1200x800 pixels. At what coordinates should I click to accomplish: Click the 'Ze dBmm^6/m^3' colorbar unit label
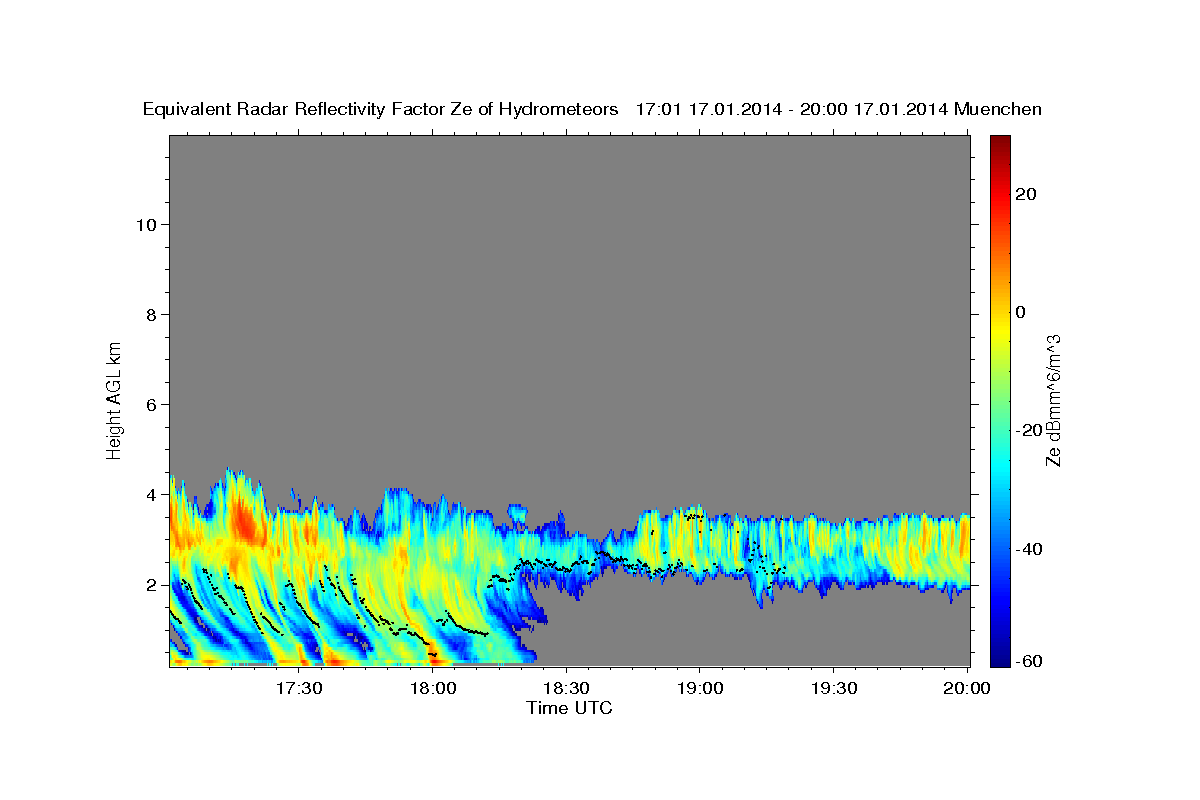click(x=1053, y=400)
